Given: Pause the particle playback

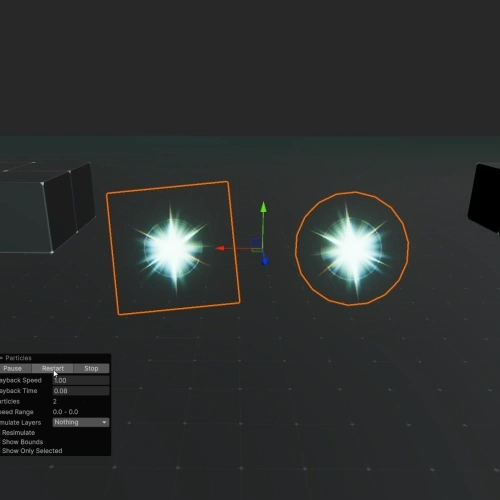Looking at the screenshot, I should pos(13,368).
